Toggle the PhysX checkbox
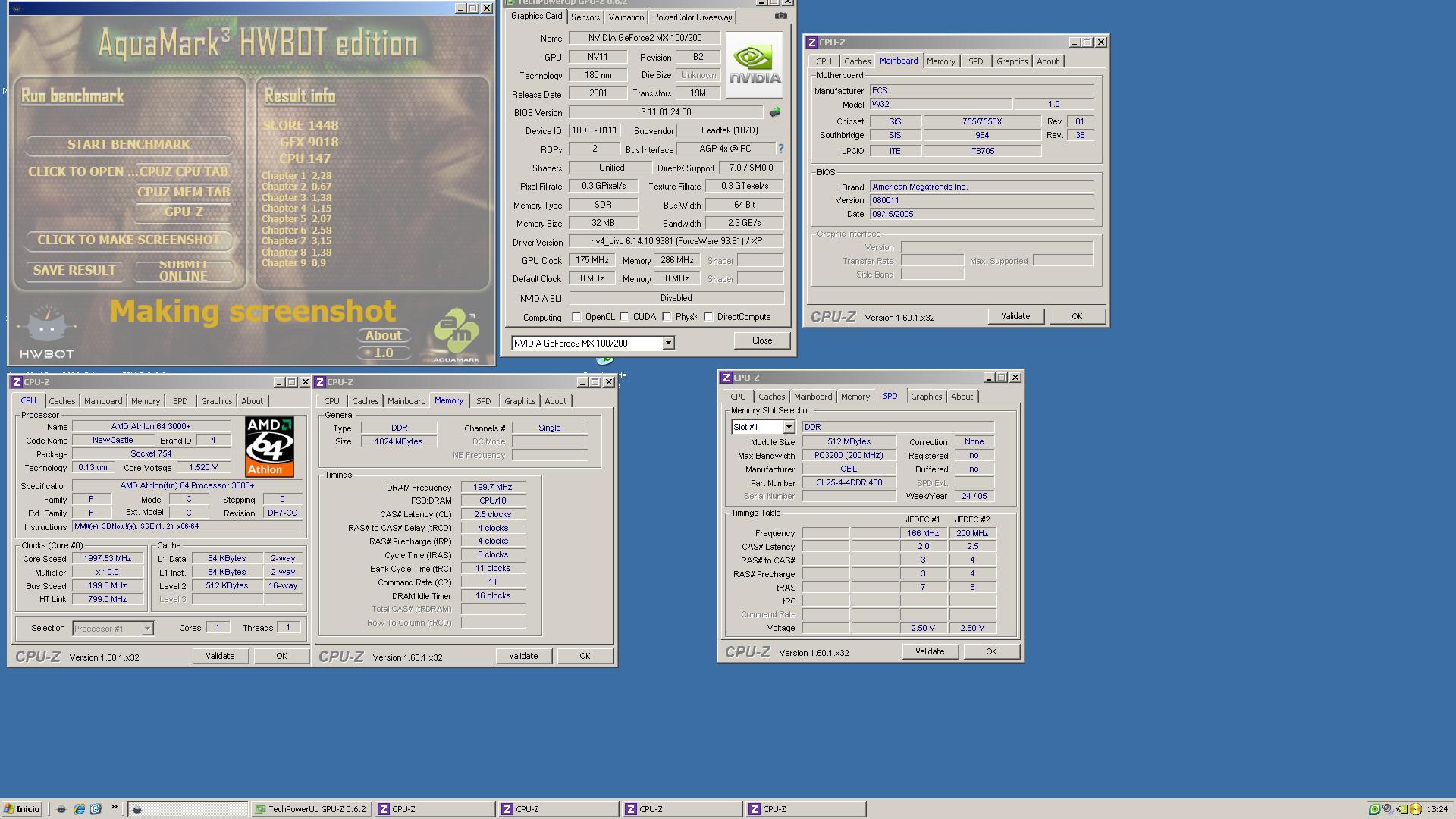The image size is (1456, 819). pyautogui.click(x=667, y=317)
